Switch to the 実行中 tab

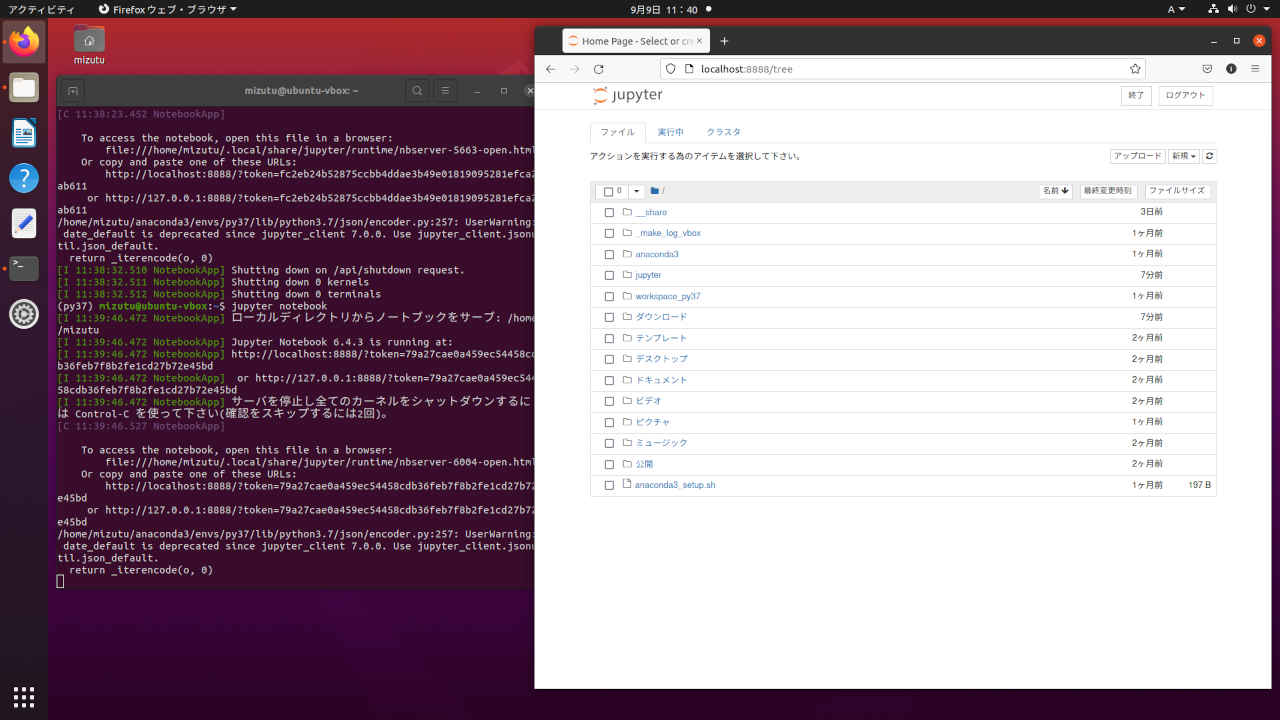670,132
